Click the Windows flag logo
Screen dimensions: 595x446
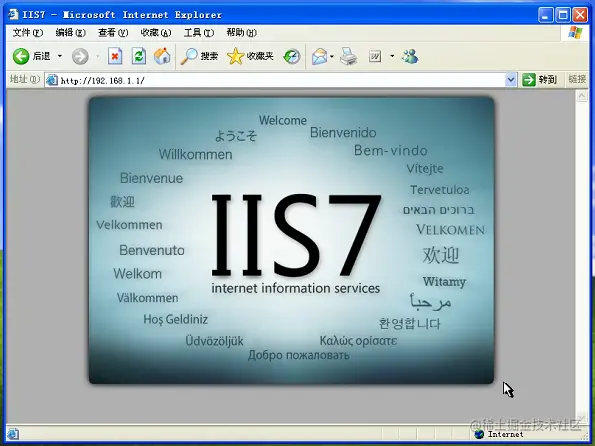tap(575, 33)
